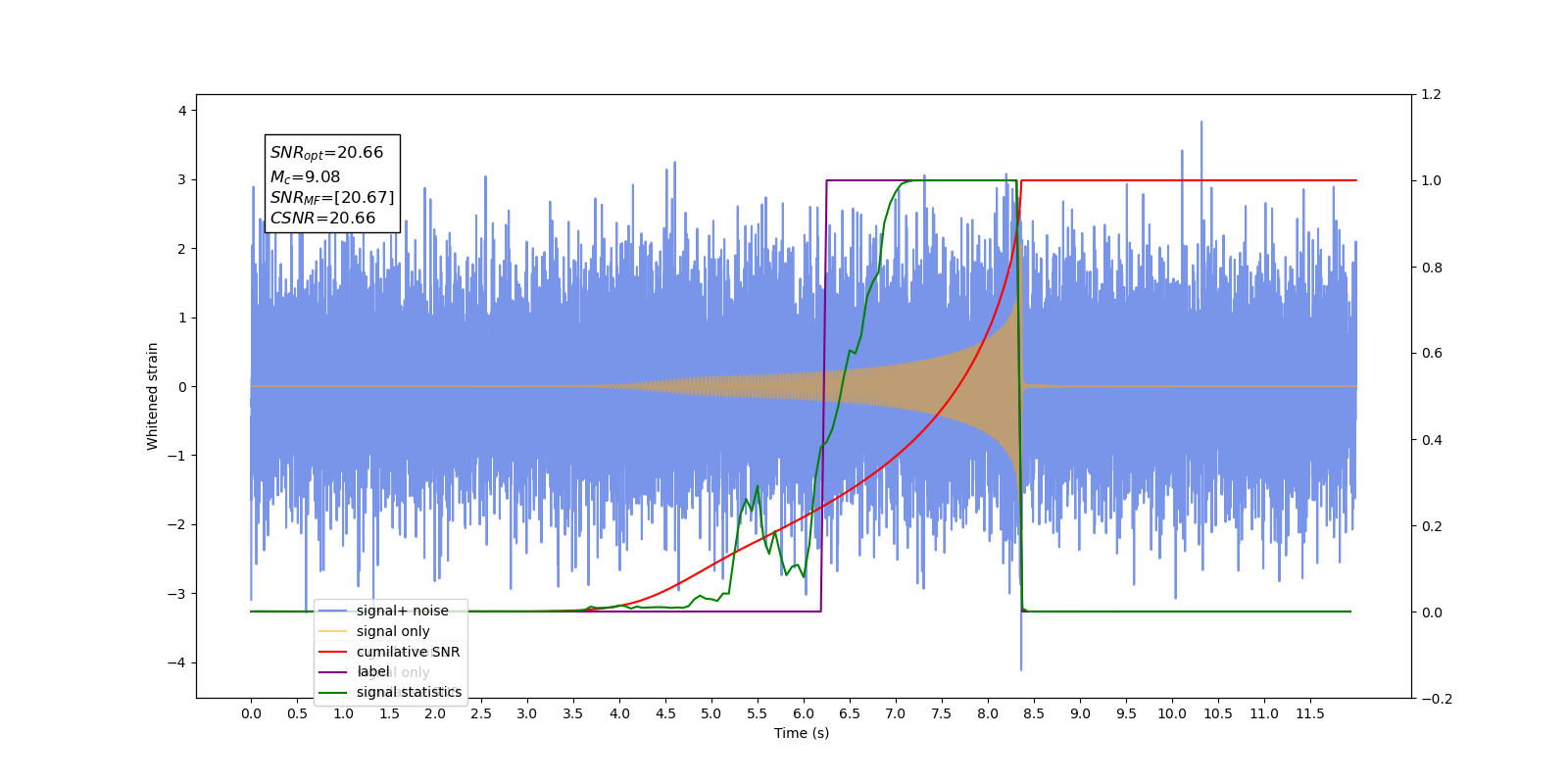Image resolution: width=1568 pixels, height=784 pixels.
Task: Click the 1.0 tick on right axis
Action: 1431,181
